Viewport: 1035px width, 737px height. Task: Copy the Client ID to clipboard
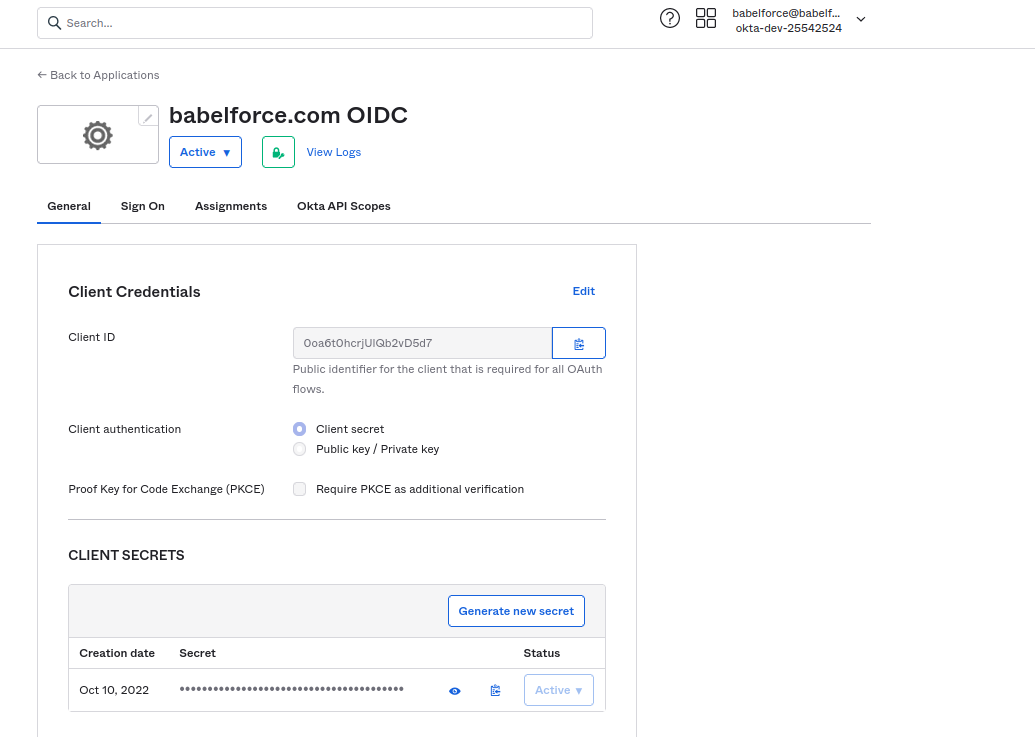(579, 343)
